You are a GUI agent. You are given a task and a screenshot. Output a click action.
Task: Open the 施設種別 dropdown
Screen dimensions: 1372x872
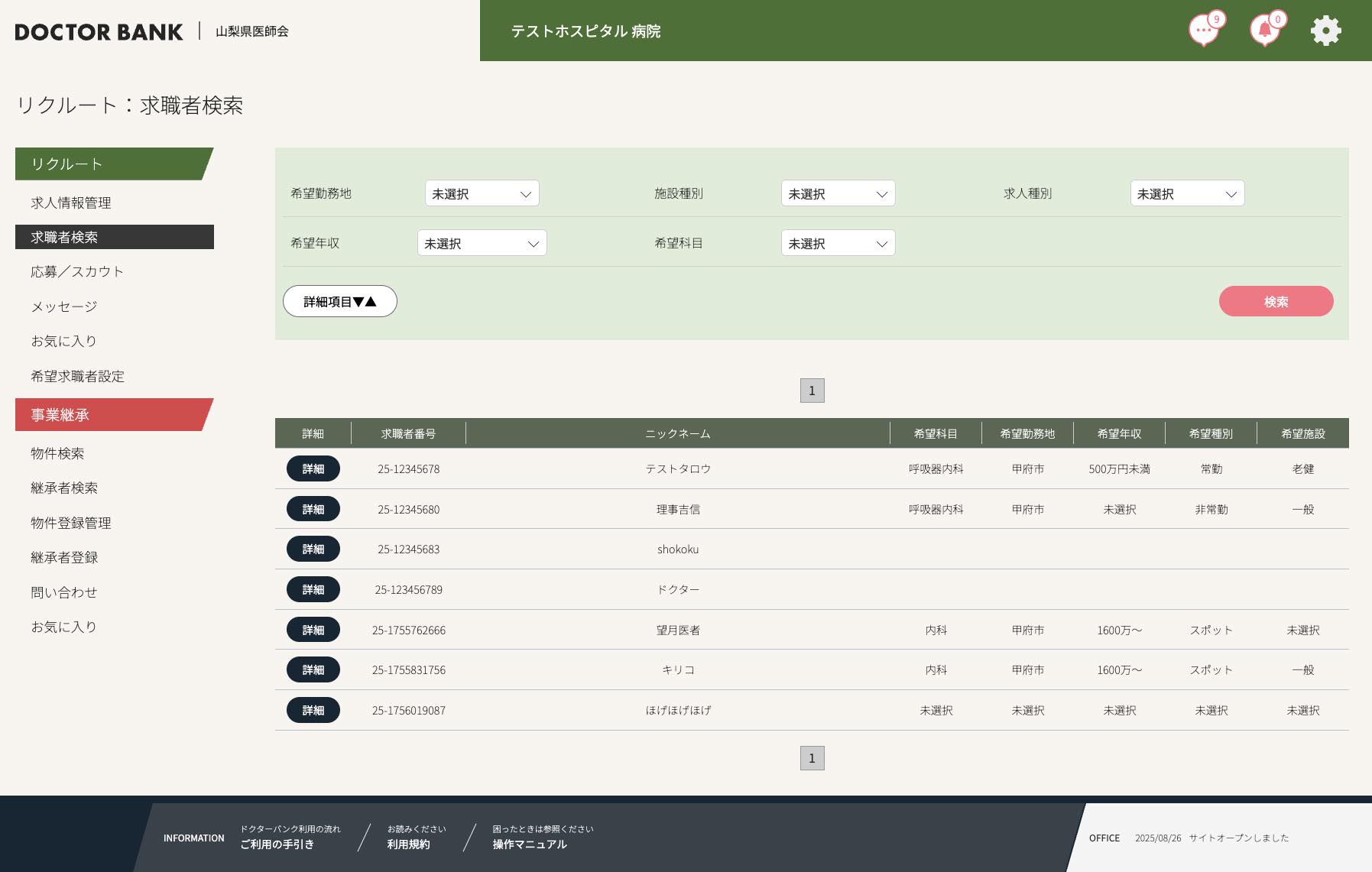tap(838, 193)
